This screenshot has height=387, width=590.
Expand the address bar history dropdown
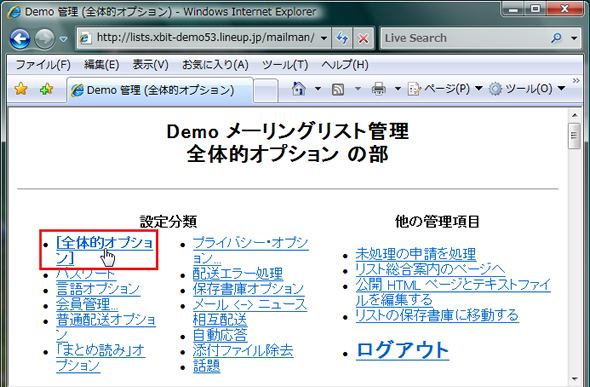coord(324,38)
